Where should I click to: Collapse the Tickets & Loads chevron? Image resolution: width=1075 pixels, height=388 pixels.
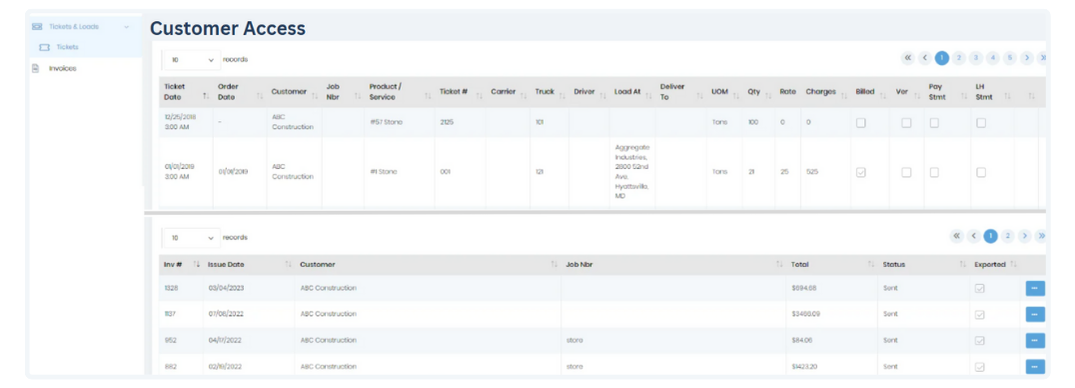[126, 27]
